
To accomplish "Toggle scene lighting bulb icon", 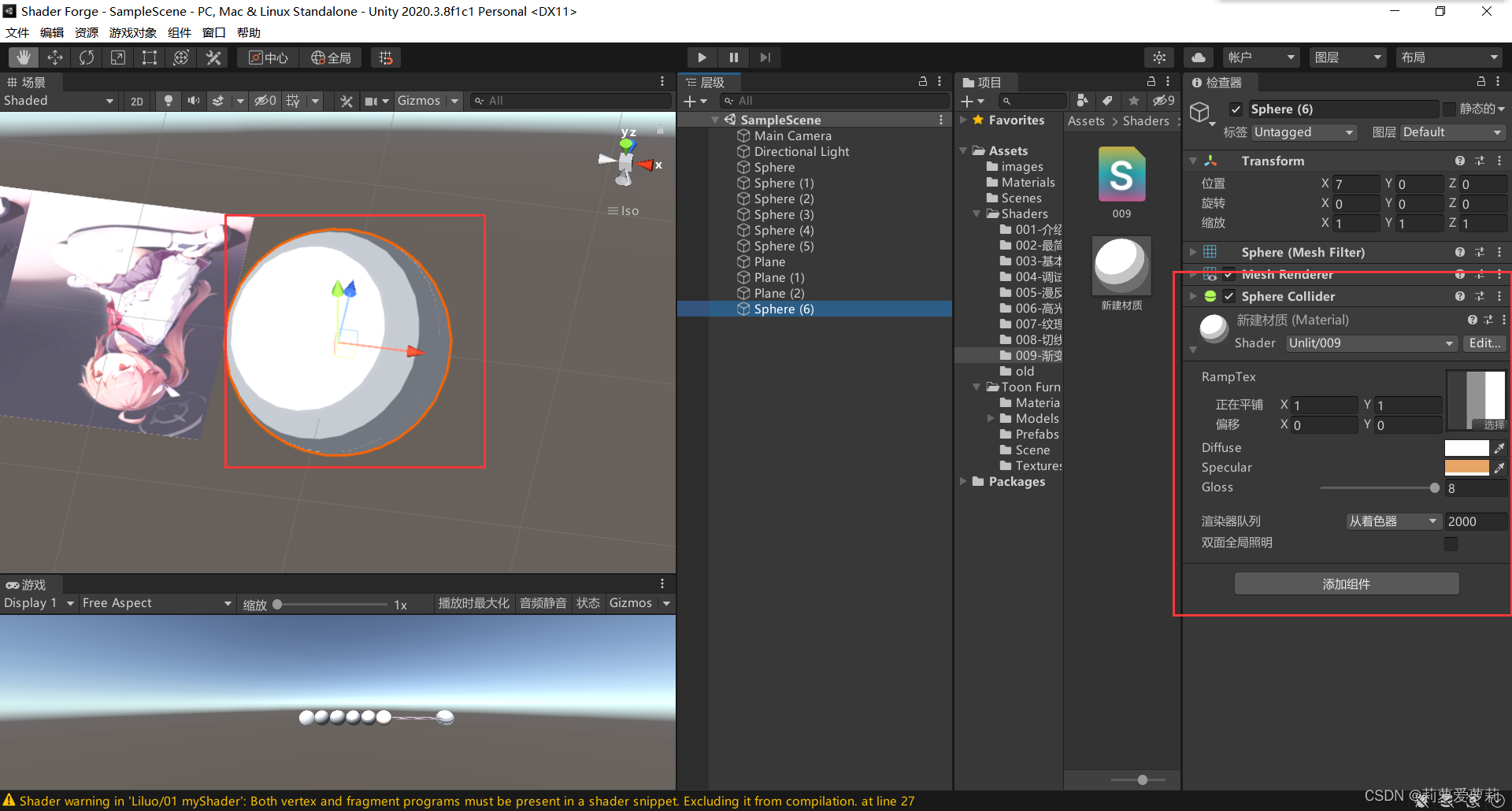I will (168, 101).
